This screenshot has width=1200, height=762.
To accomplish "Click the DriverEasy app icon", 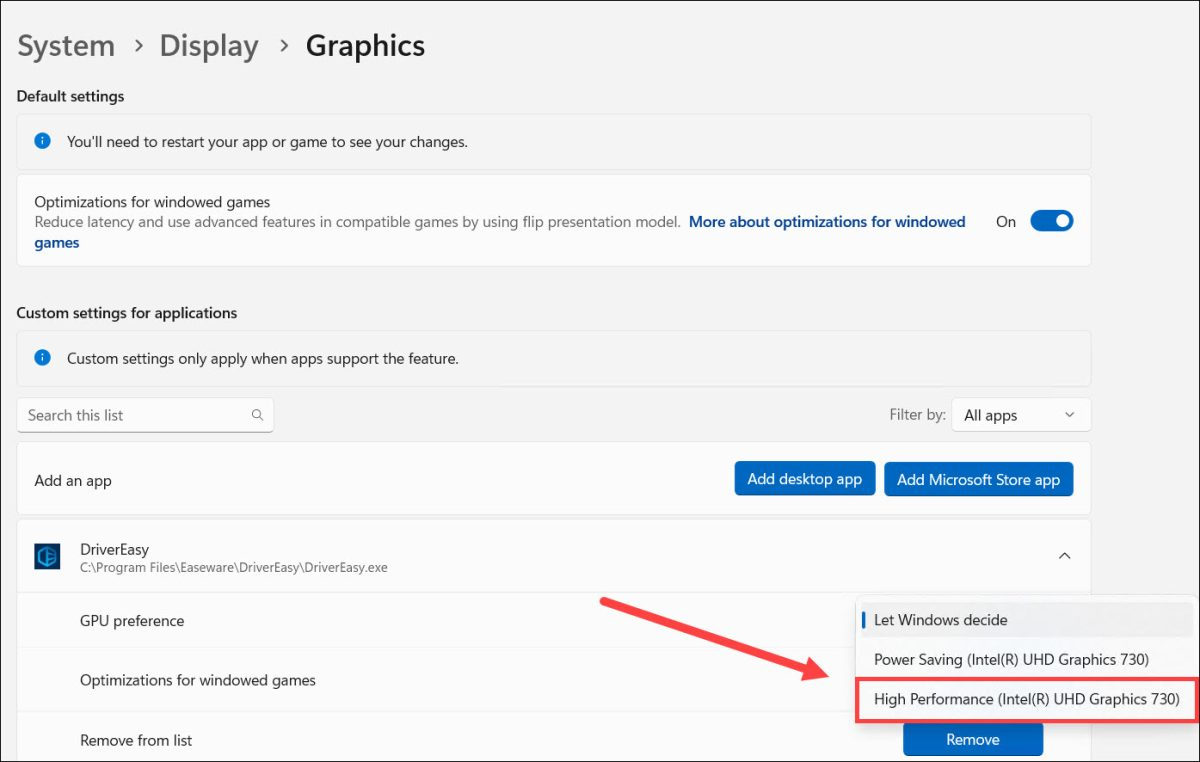I will pos(47,557).
